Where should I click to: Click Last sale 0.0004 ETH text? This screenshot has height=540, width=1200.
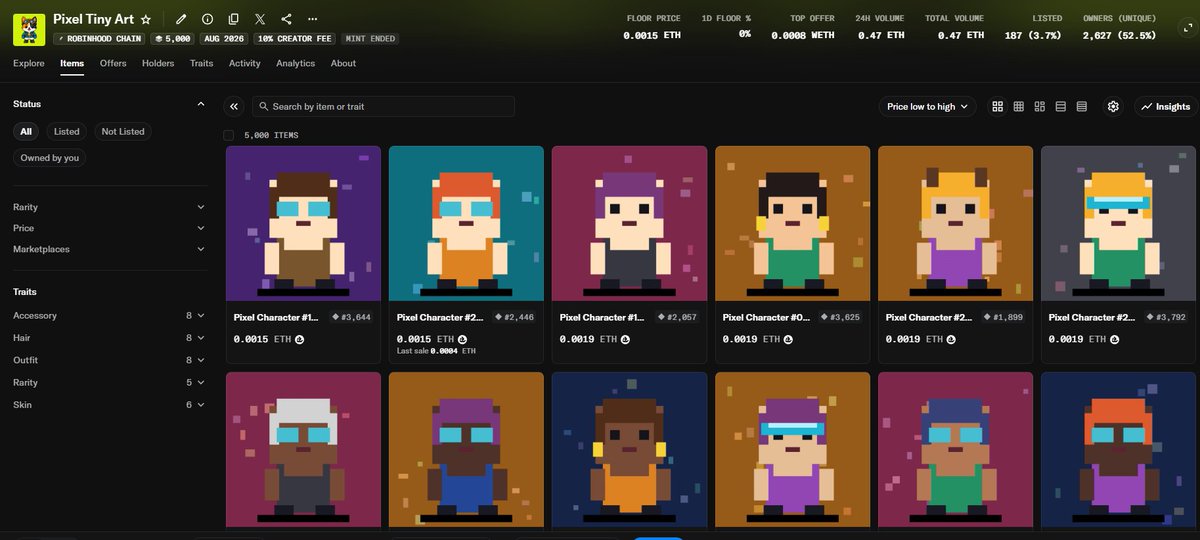tap(436, 351)
